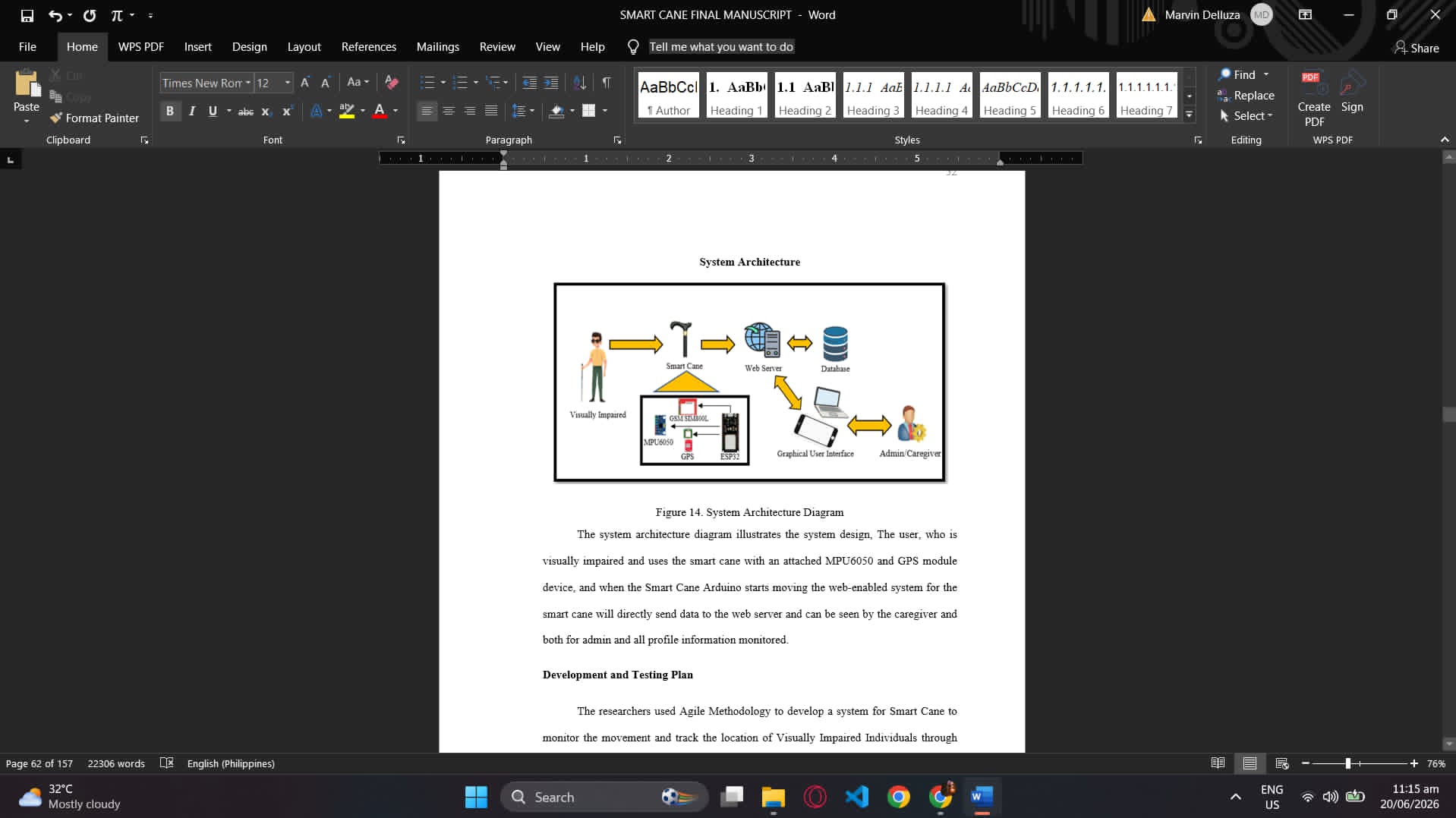The height and width of the screenshot is (818, 1456).
Task: Open Visual Studio Code from taskbar
Action: (856, 797)
